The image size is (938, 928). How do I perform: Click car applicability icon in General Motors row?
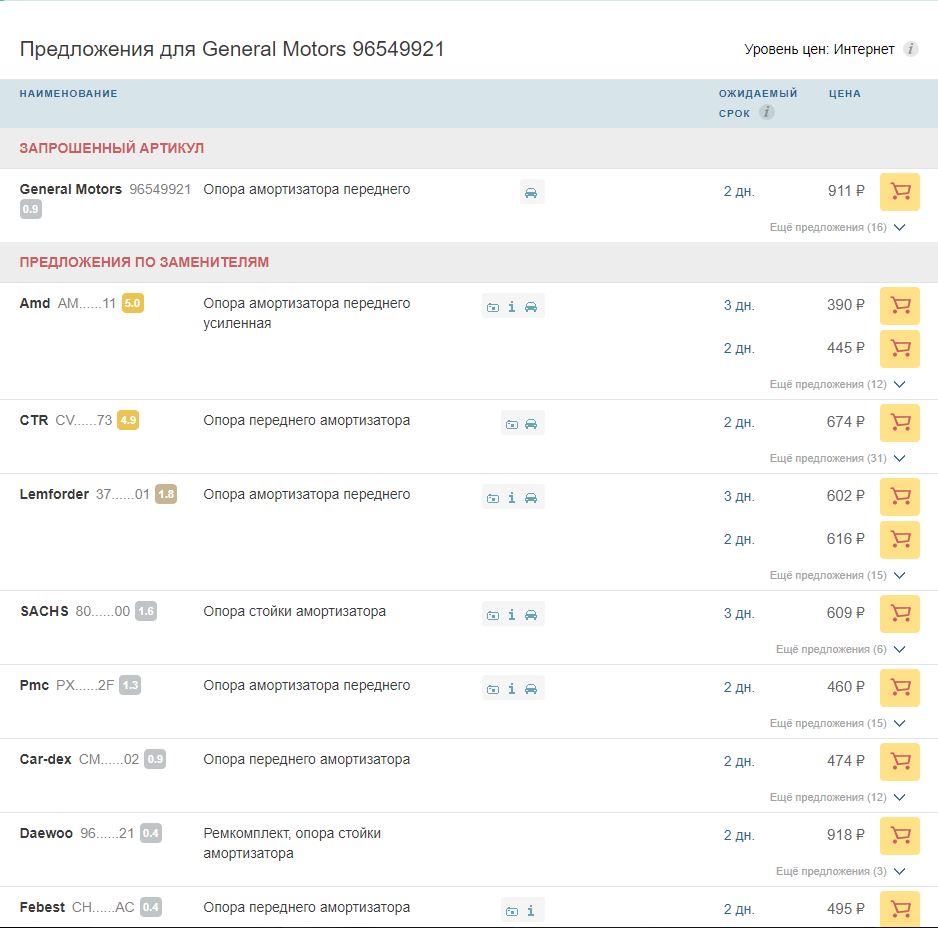(x=531, y=193)
